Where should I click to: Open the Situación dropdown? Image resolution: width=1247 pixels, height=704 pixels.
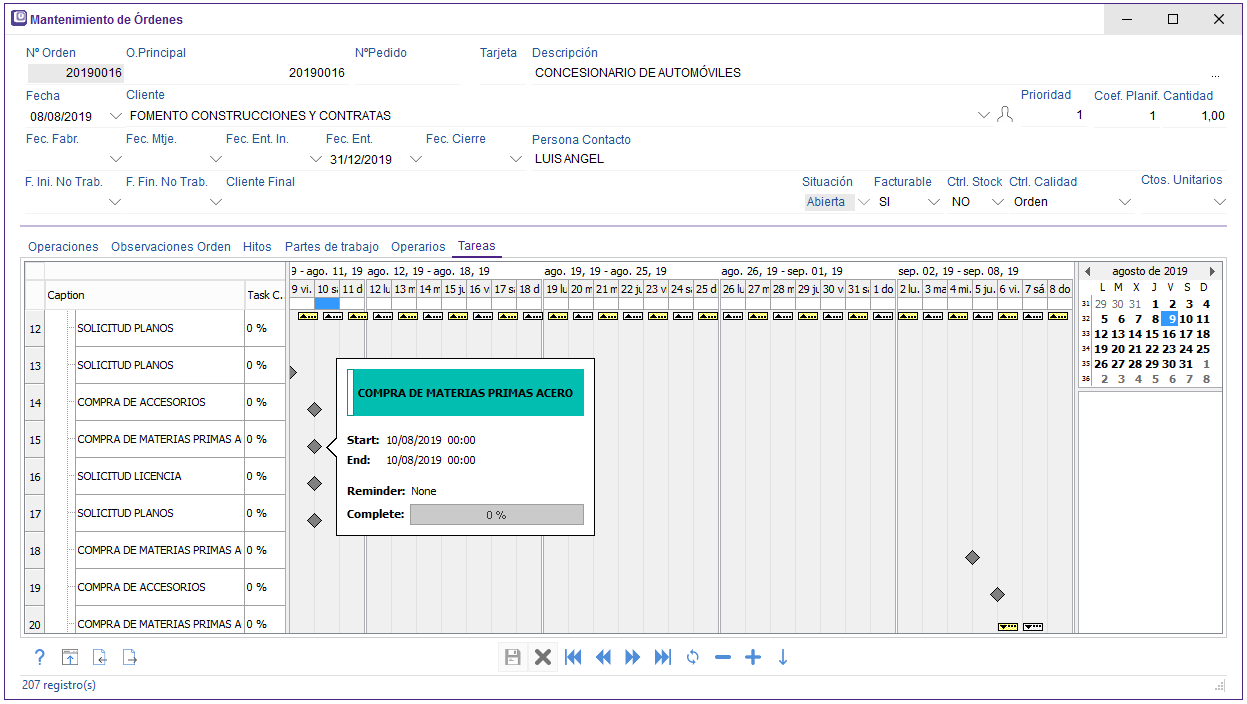coord(863,202)
